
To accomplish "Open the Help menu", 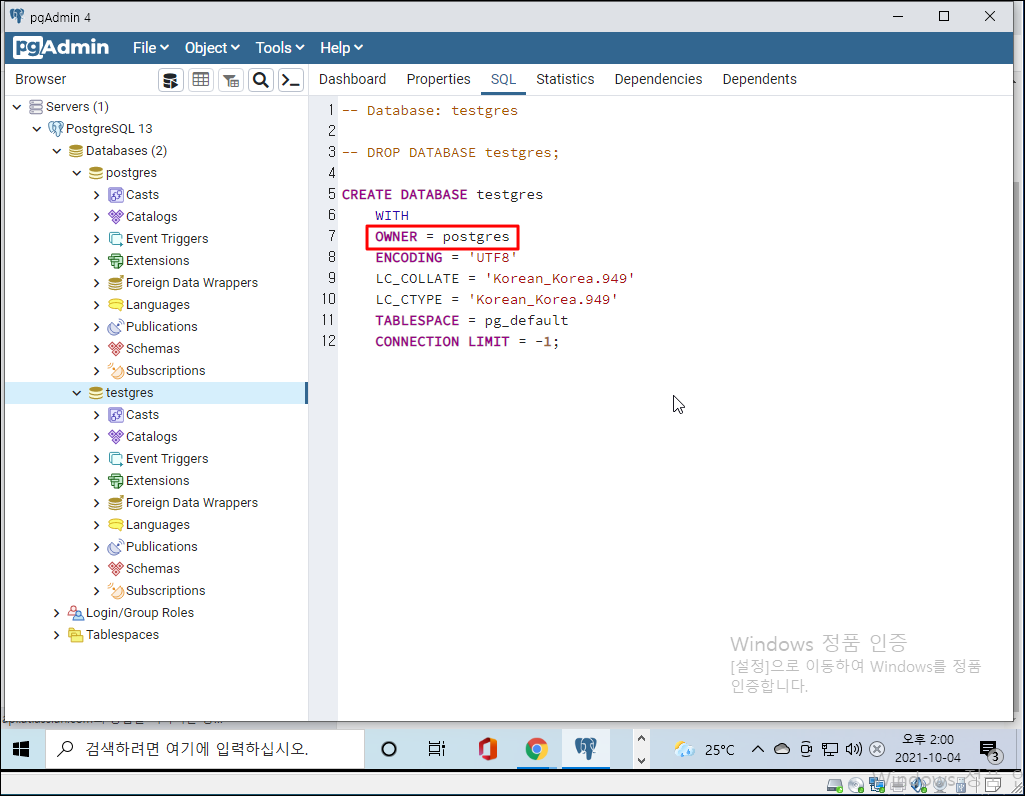I will tap(341, 48).
